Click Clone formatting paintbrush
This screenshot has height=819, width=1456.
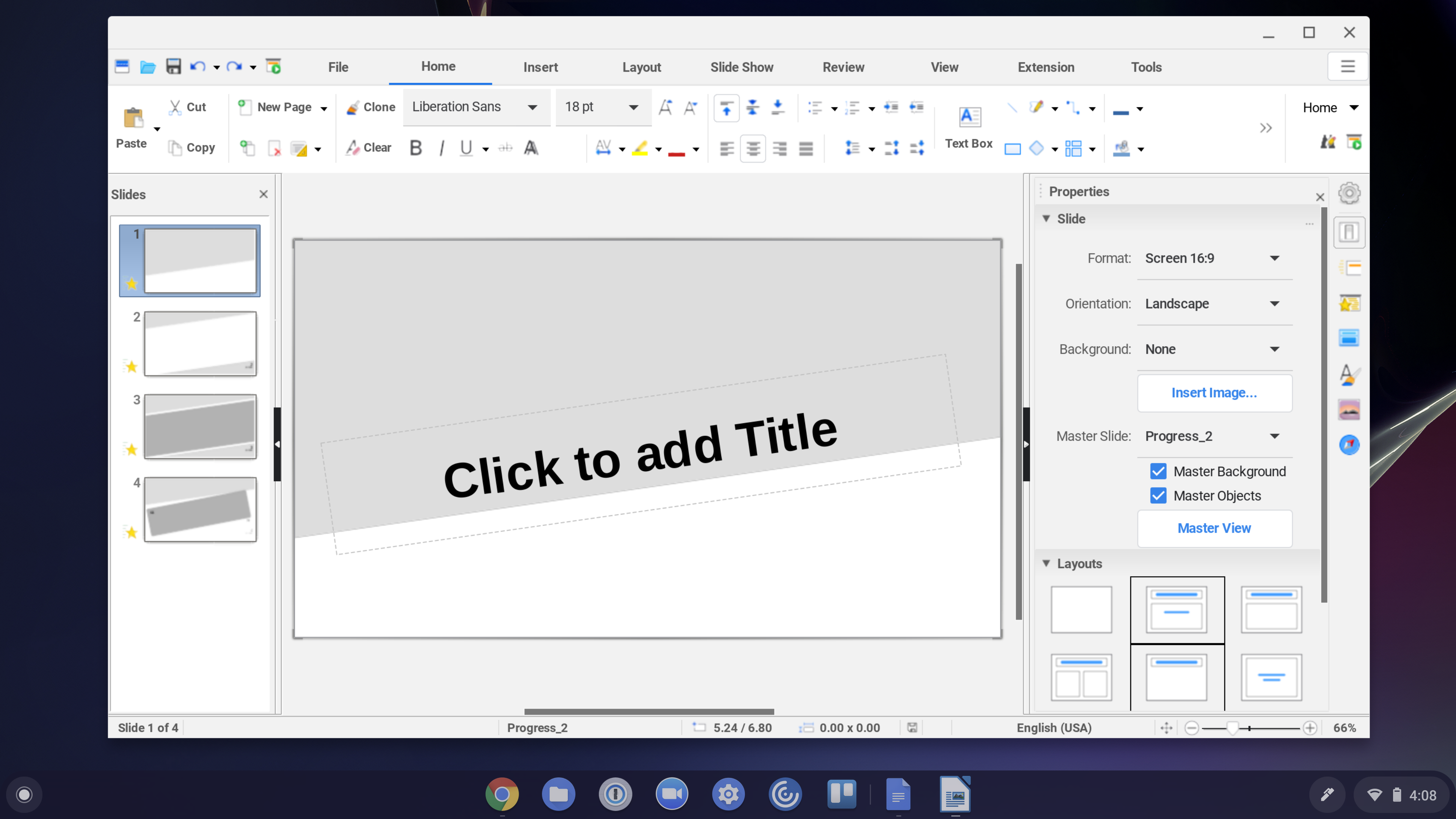371,107
